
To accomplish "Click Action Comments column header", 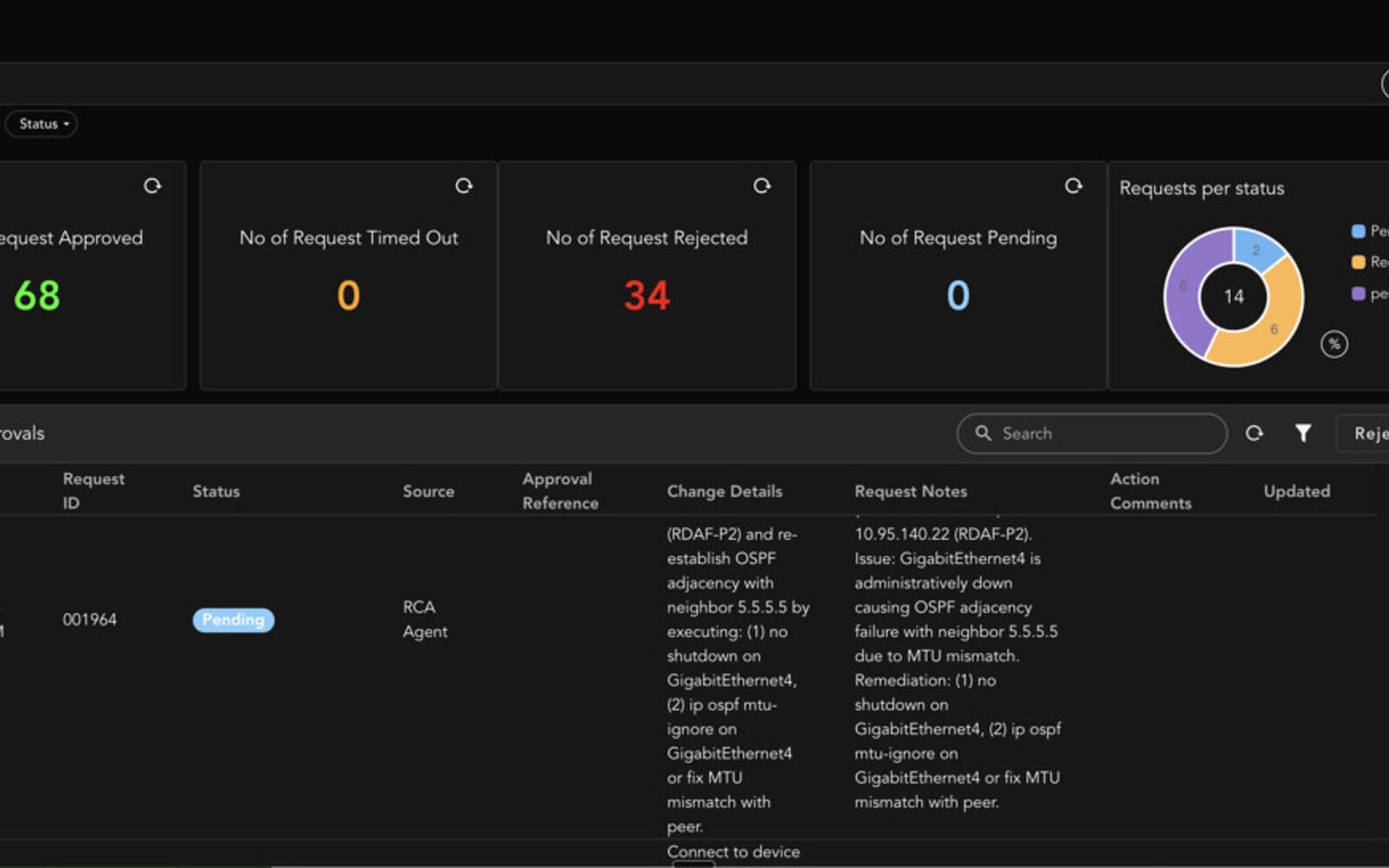I will tap(1150, 490).
